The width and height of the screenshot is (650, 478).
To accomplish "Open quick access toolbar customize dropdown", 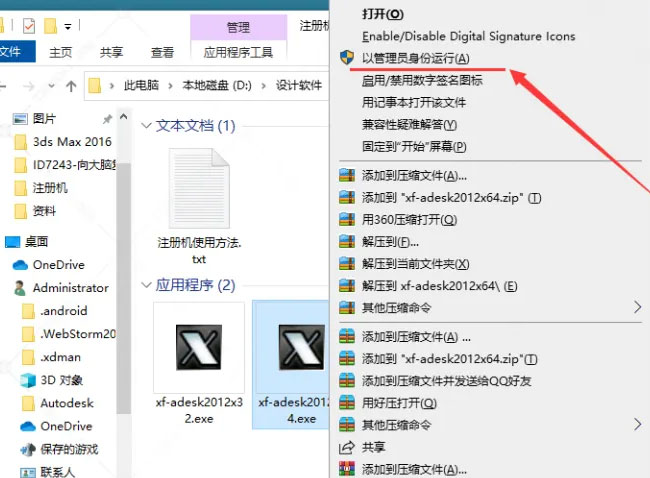I will coord(68,27).
